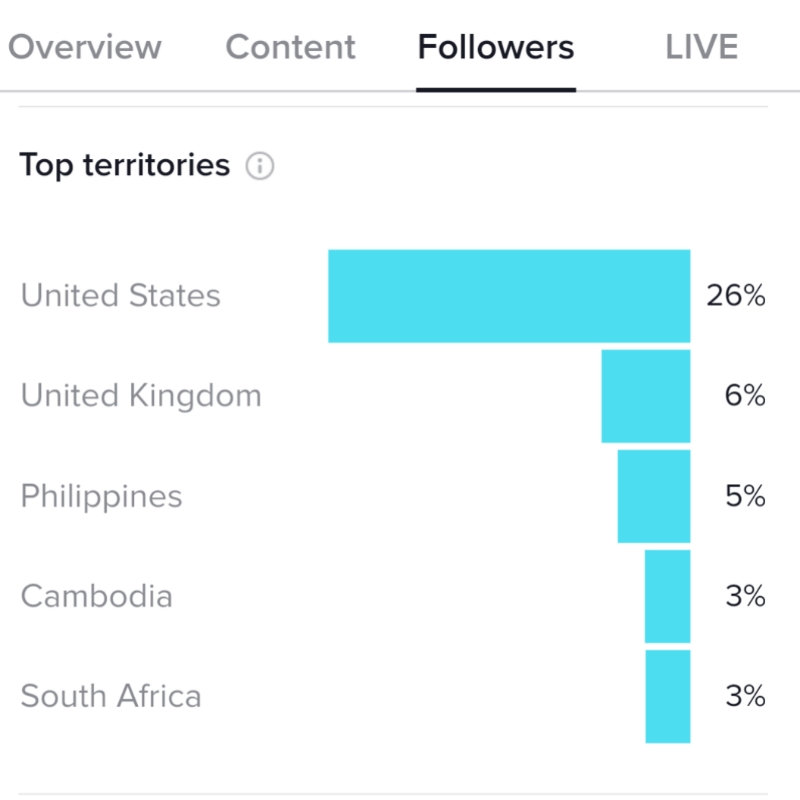Switch to the Overview tab

point(85,47)
